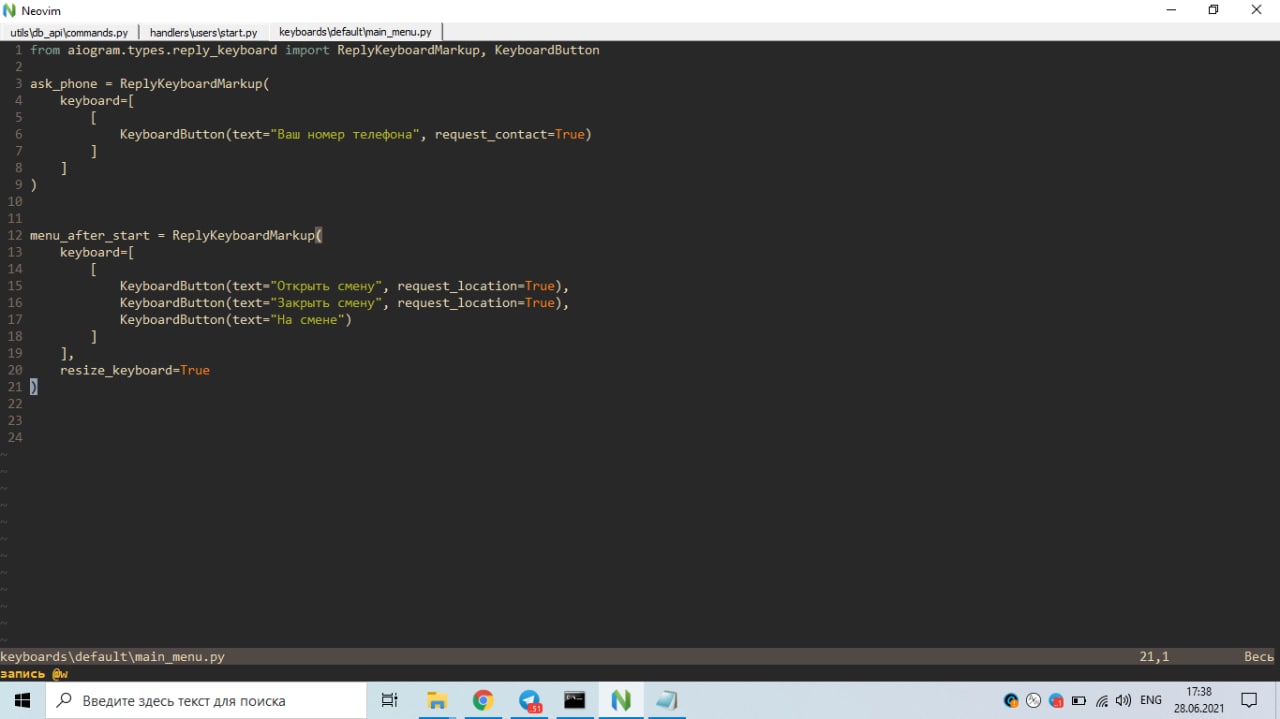
Task: Open the clock showing 17:38 28.06.2021
Action: [x=1198, y=700]
